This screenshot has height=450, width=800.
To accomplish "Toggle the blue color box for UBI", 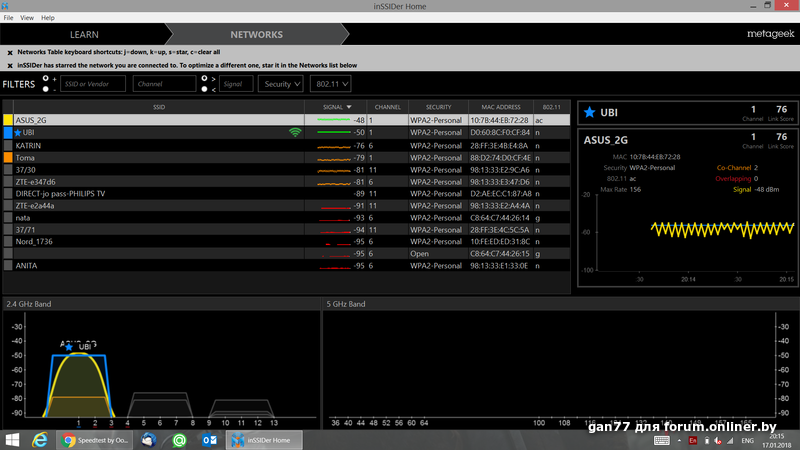I will pos(8,133).
